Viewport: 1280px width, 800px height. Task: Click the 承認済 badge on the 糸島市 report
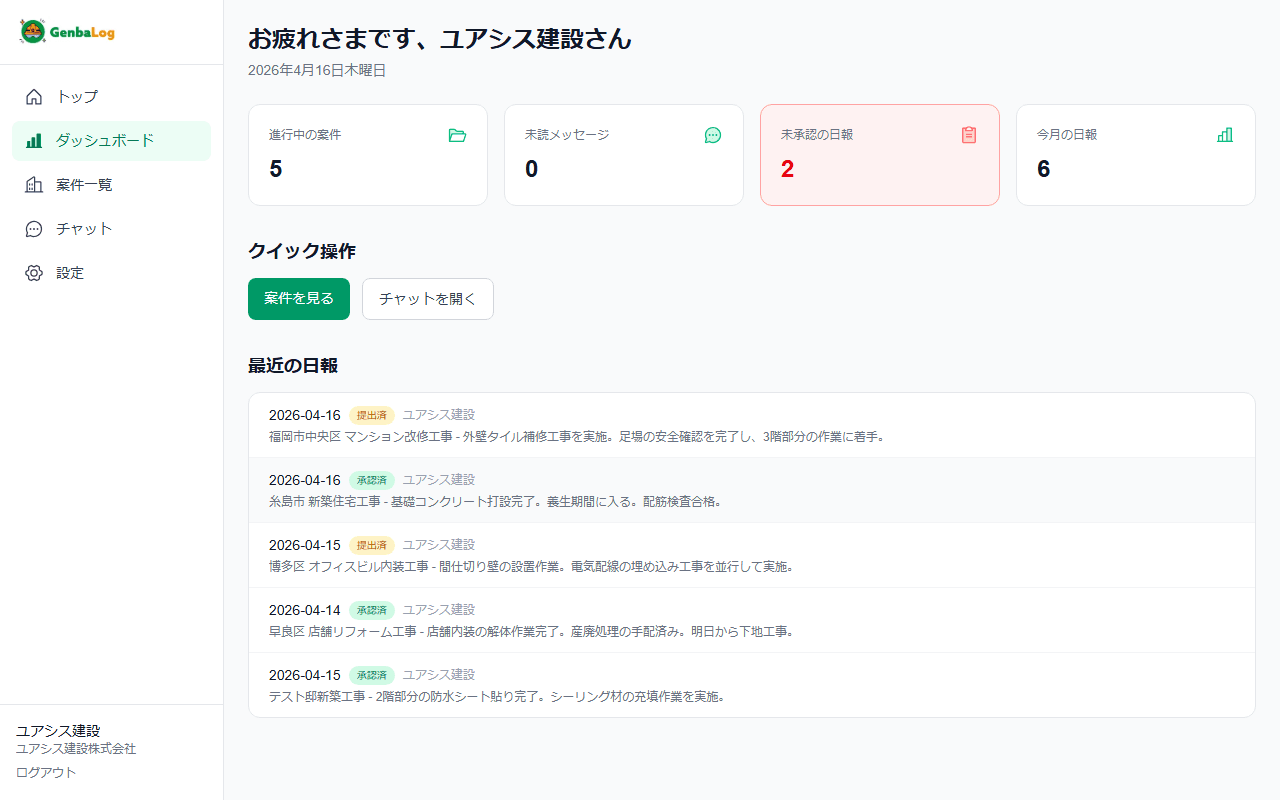point(371,480)
